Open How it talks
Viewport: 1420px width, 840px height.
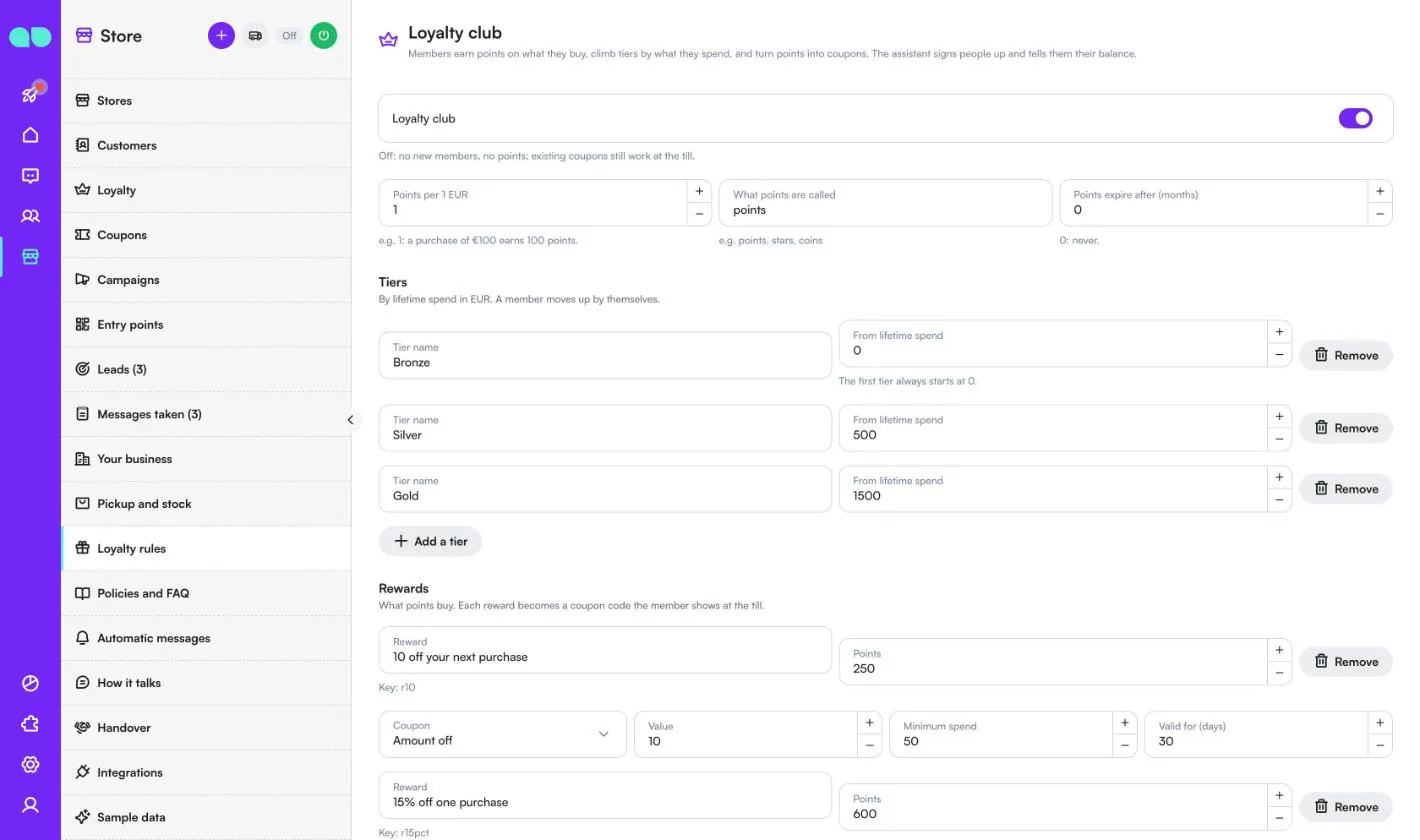coord(206,683)
